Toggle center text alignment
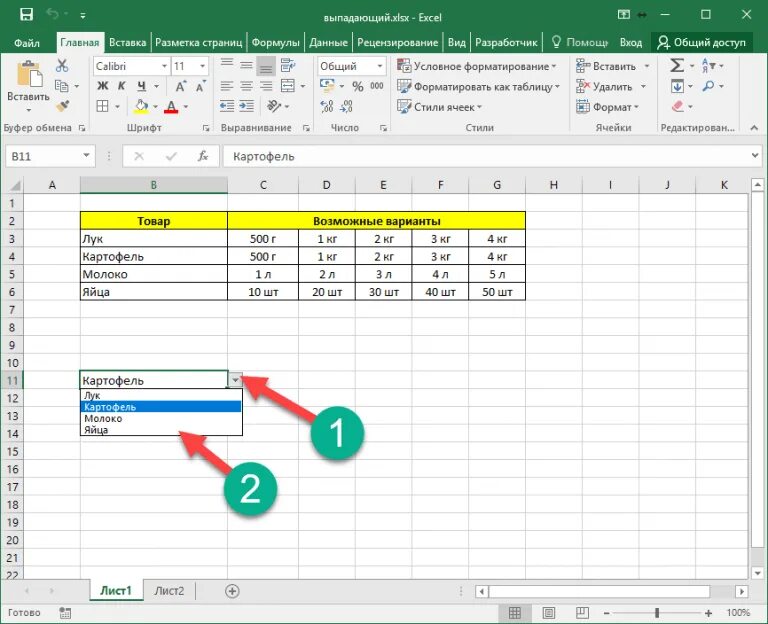 [x=246, y=86]
